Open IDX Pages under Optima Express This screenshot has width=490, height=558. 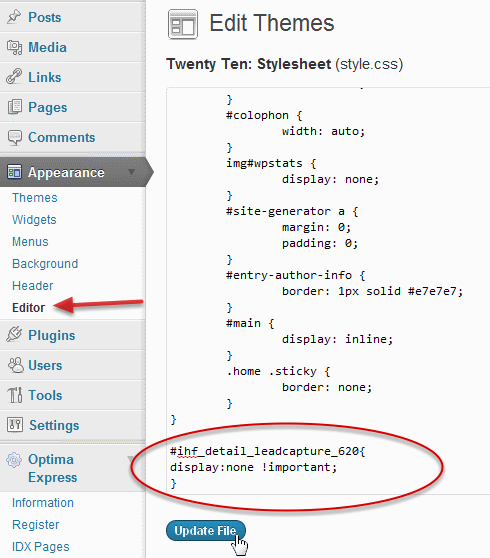[x=41, y=547]
